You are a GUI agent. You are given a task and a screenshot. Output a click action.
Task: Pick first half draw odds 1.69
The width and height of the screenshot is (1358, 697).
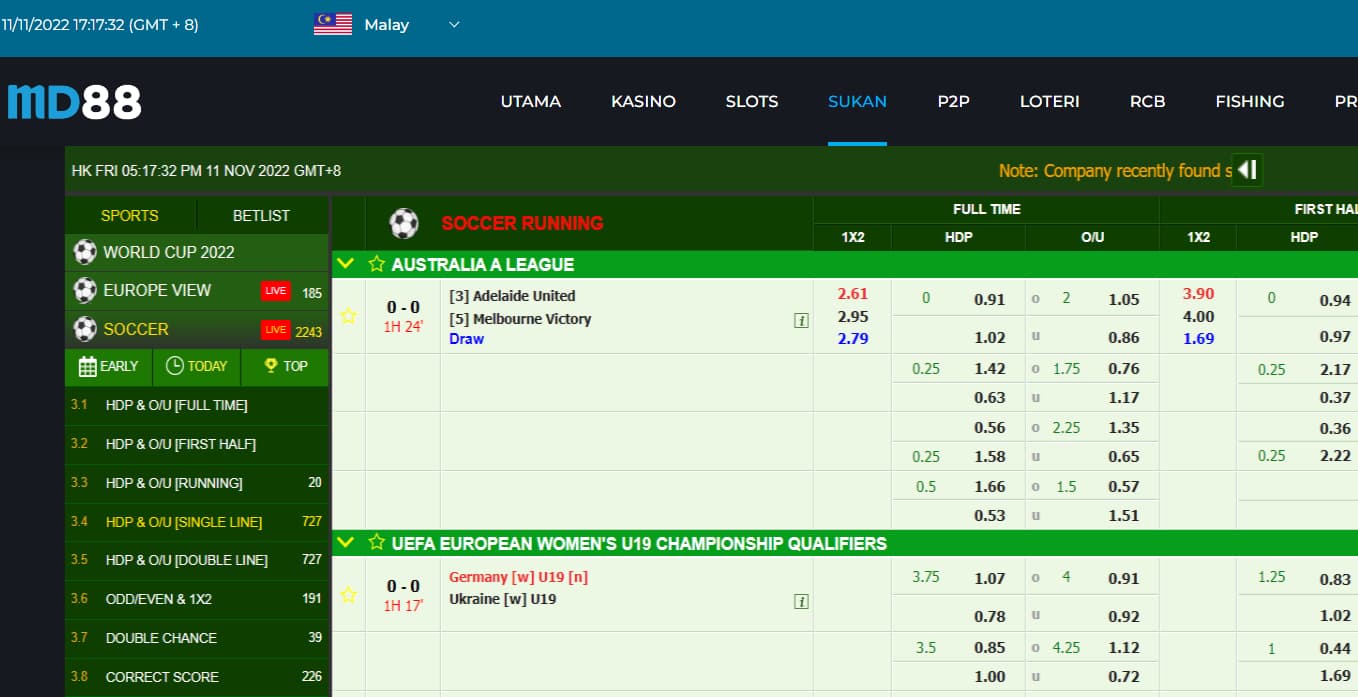(1198, 338)
